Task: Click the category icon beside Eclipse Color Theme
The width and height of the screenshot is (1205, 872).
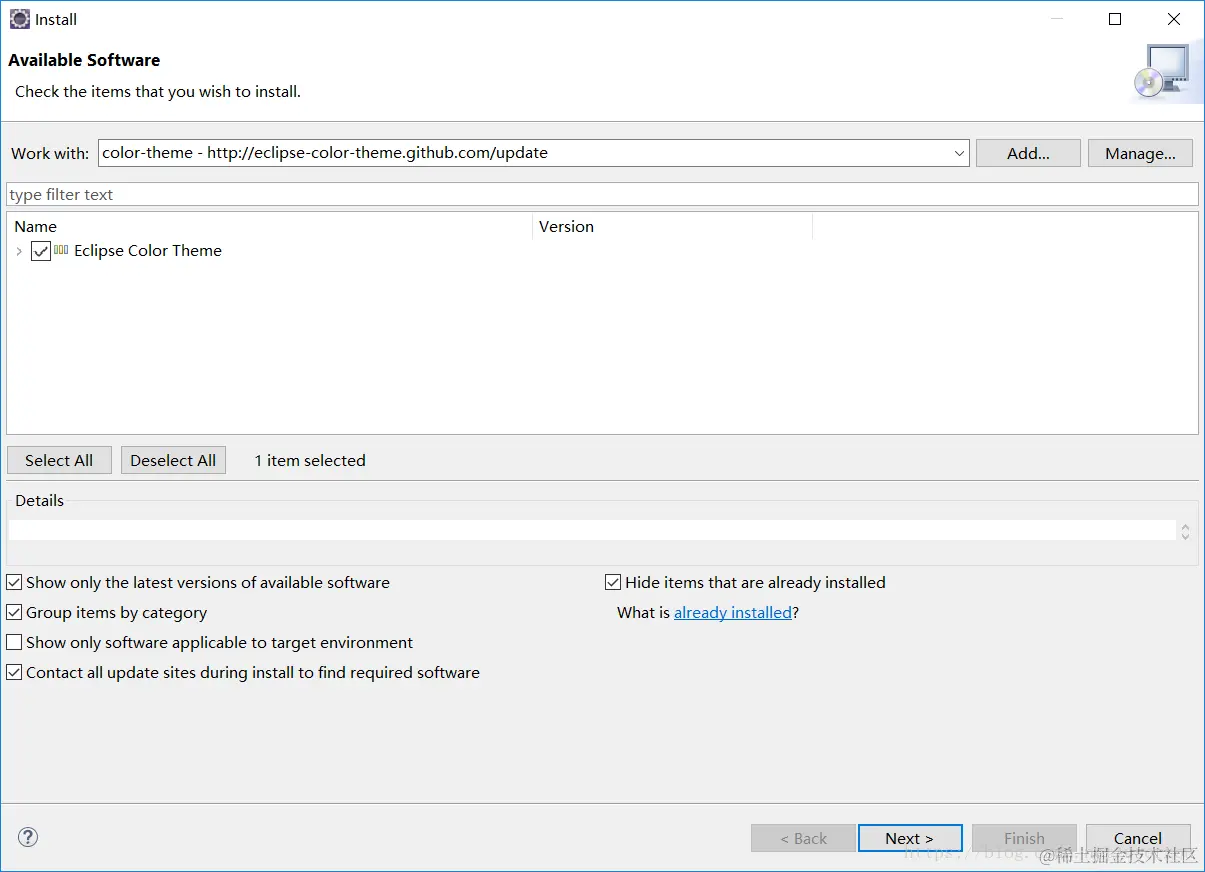Action: tap(61, 250)
